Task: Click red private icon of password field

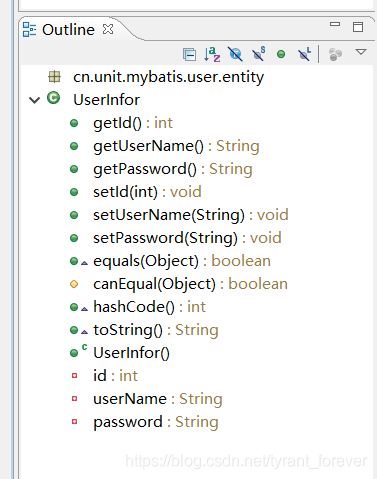Action: [74, 422]
